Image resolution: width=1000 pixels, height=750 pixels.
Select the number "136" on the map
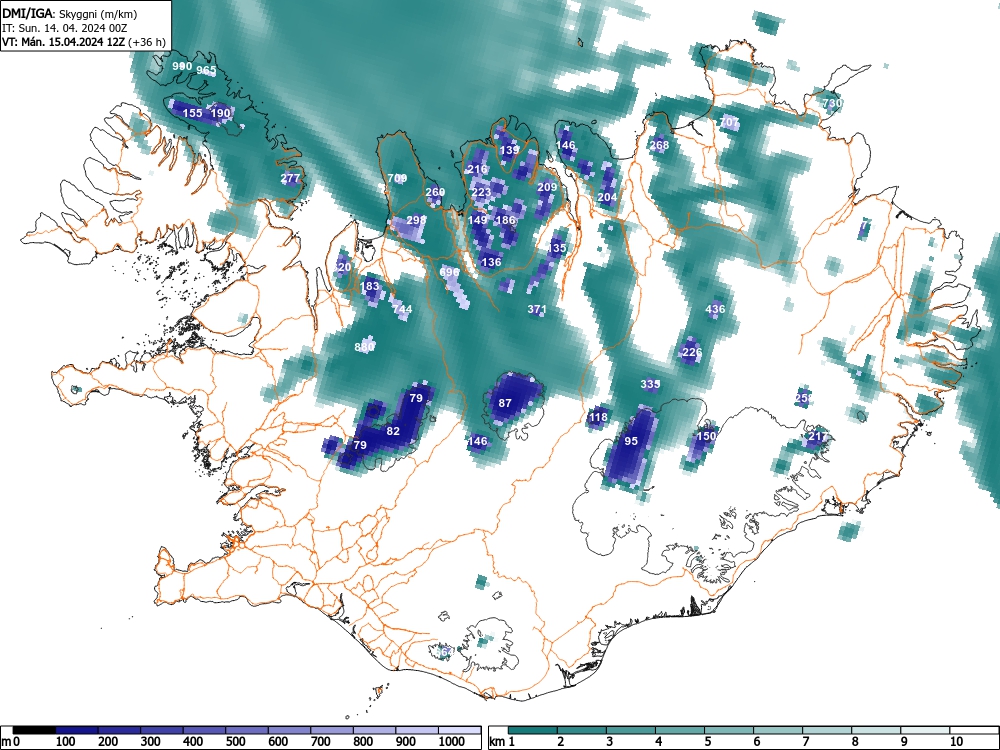click(x=491, y=261)
